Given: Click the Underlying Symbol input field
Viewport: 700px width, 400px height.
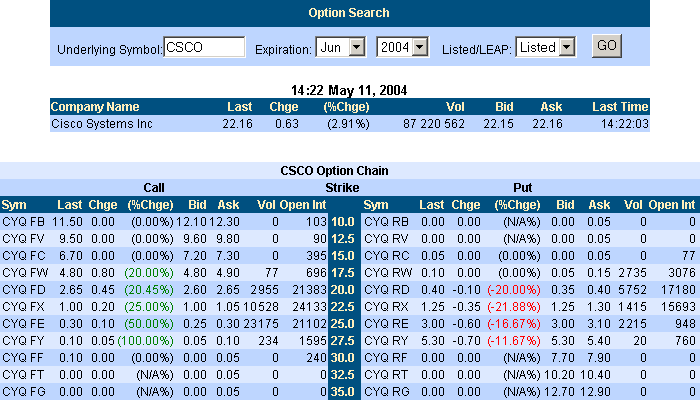Looking at the screenshot, I should [x=204, y=47].
